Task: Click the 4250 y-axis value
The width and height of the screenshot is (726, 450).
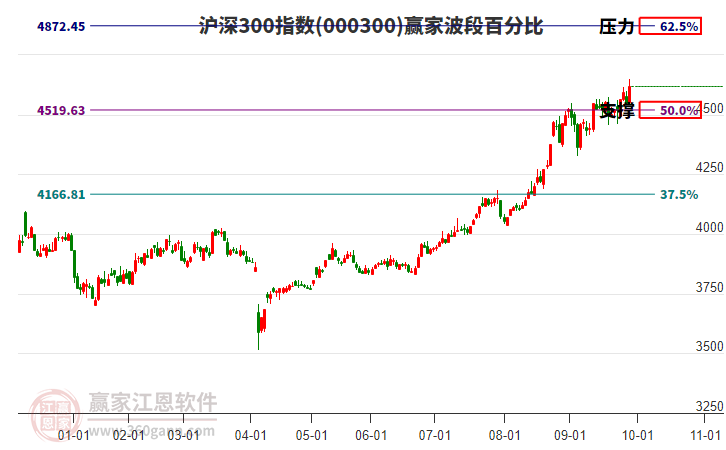Action: [709, 168]
